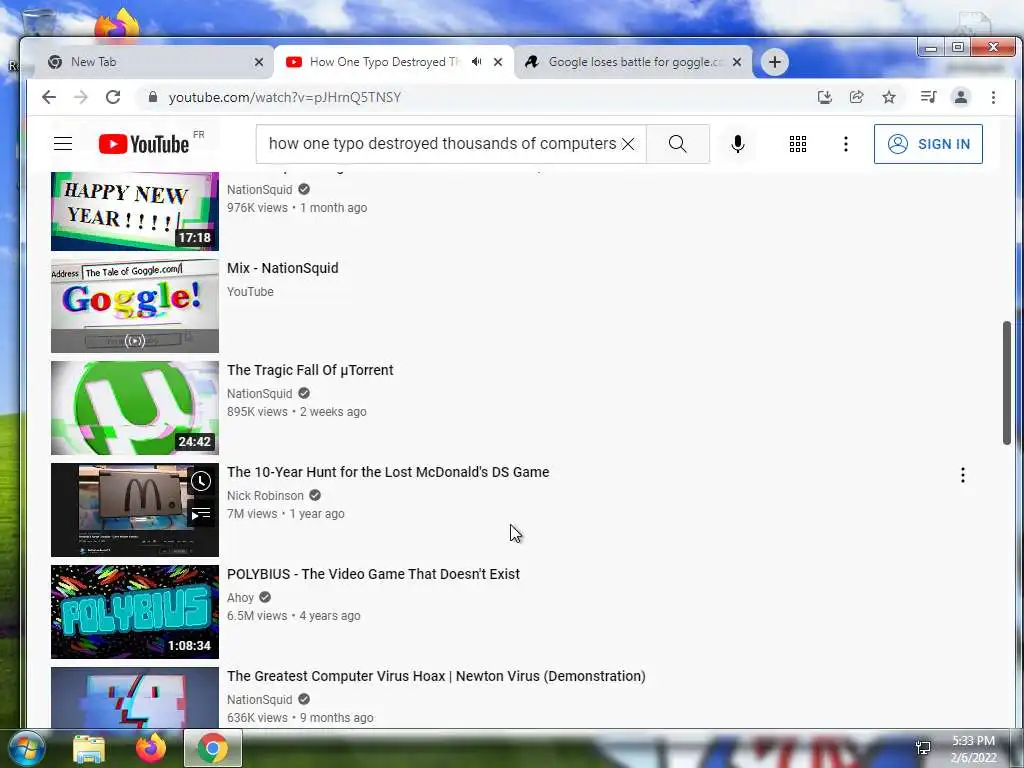Visit NationSquid channel under µTorrent video
Screen dimensions: 1024x768
point(259,394)
